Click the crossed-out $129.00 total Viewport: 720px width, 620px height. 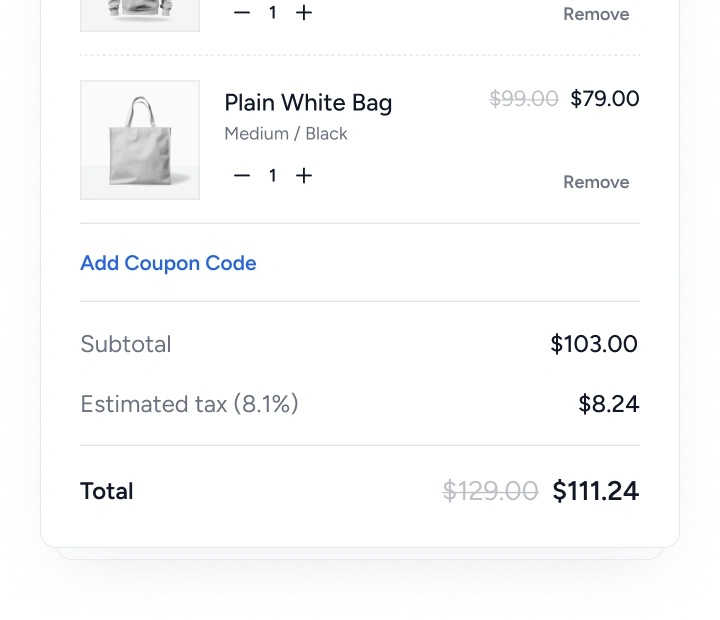tap(490, 491)
